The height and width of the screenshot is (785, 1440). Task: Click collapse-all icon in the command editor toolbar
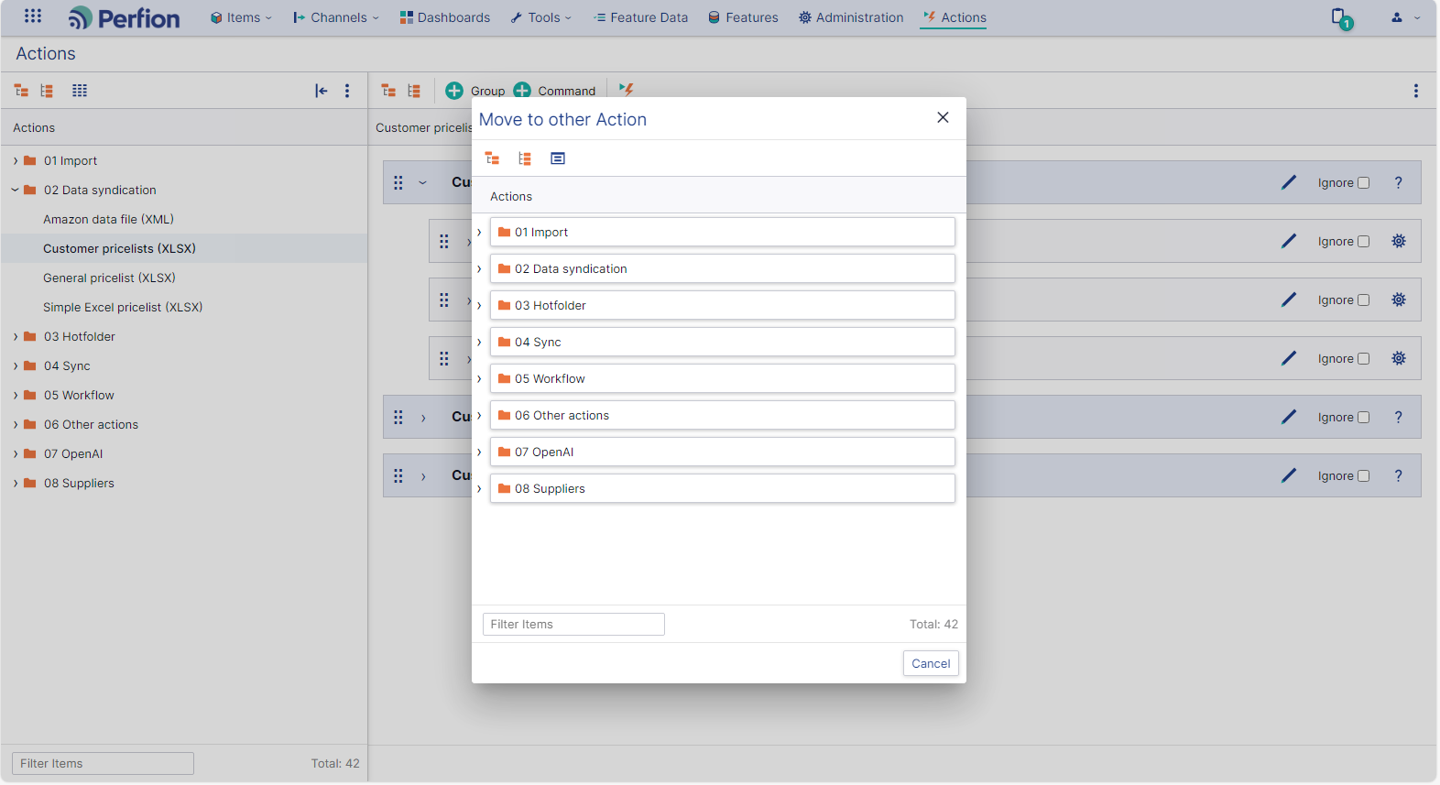388,90
